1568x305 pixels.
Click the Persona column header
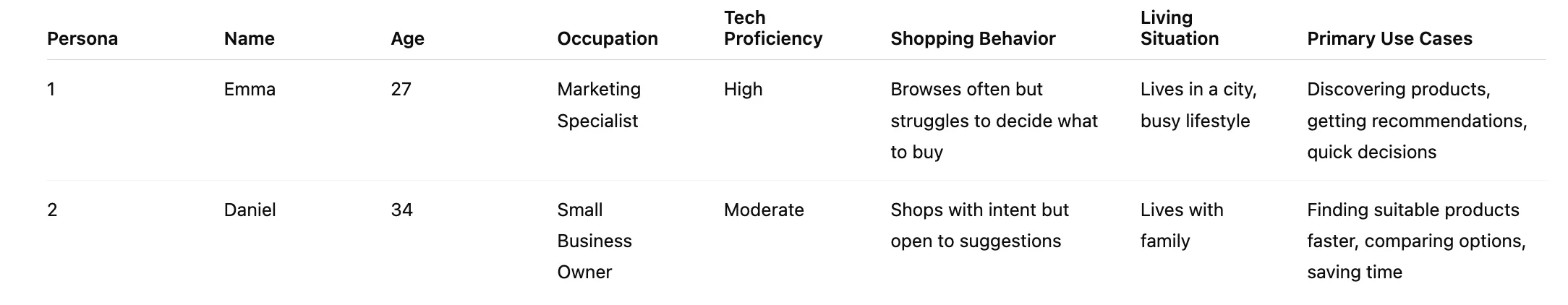tap(82, 38)
